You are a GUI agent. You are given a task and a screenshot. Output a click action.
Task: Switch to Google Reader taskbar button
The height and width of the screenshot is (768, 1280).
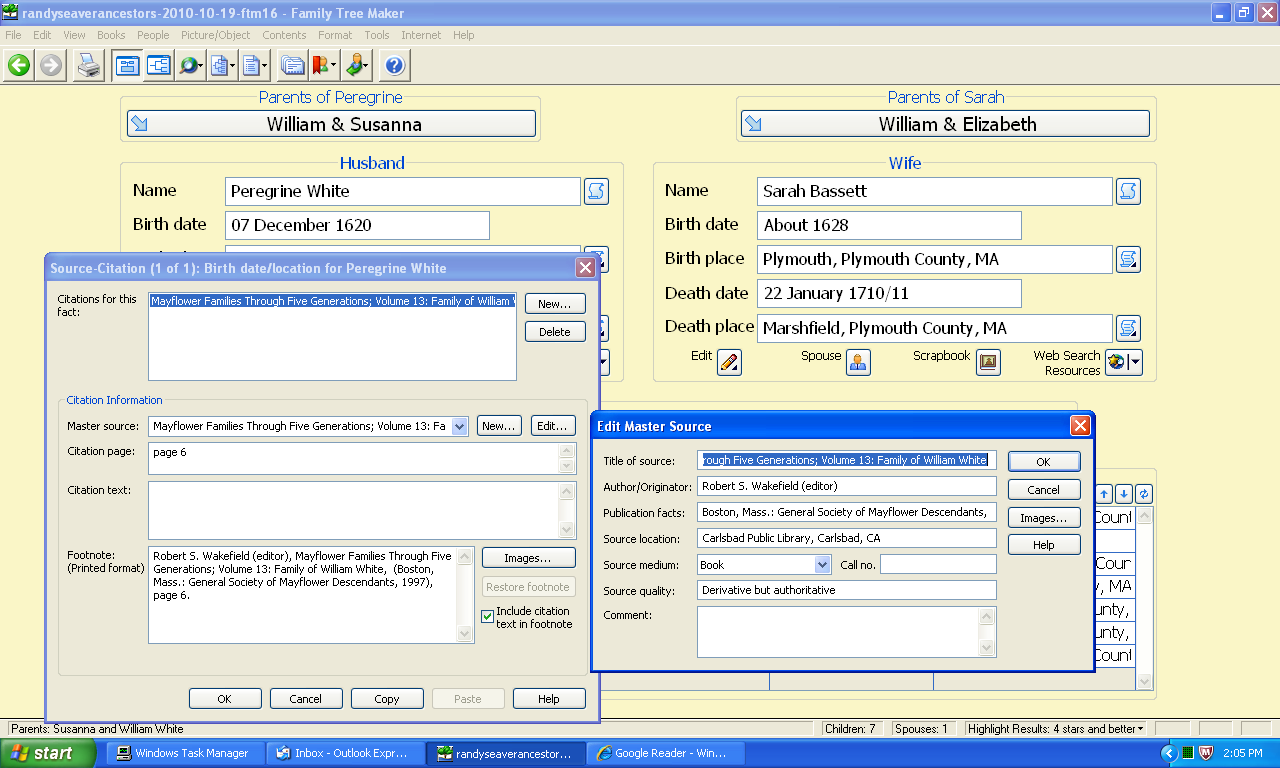[x=664, y=753]
